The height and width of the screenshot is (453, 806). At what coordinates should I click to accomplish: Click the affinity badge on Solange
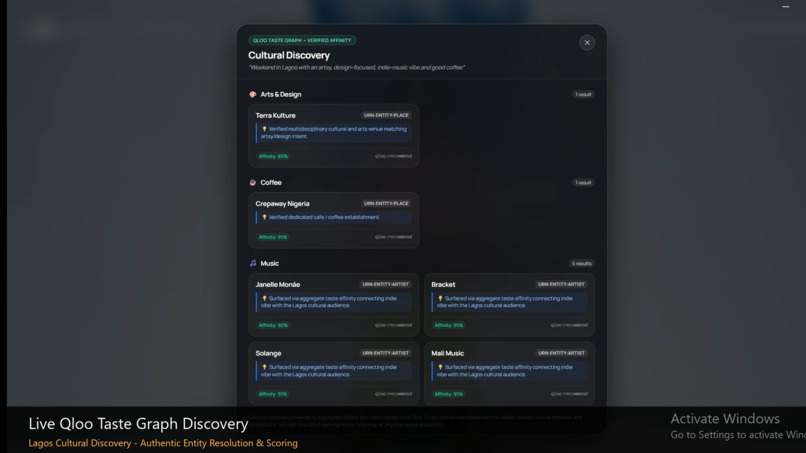click(x=273, y=394)
